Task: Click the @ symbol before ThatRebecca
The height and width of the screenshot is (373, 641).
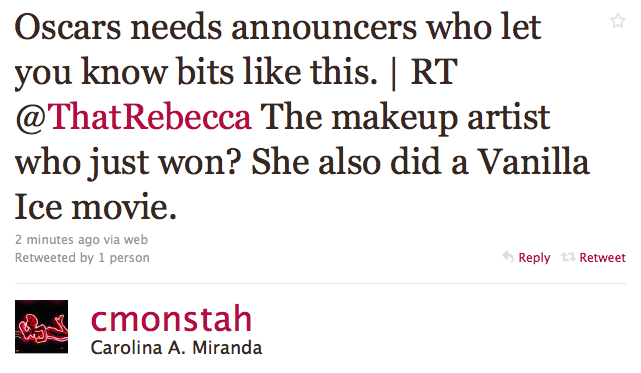Action: coord(31,118)
